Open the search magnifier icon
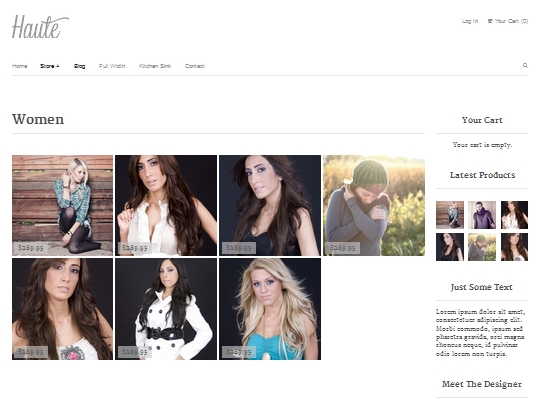Viewport: 540px width, 400px height. [525, 65]
